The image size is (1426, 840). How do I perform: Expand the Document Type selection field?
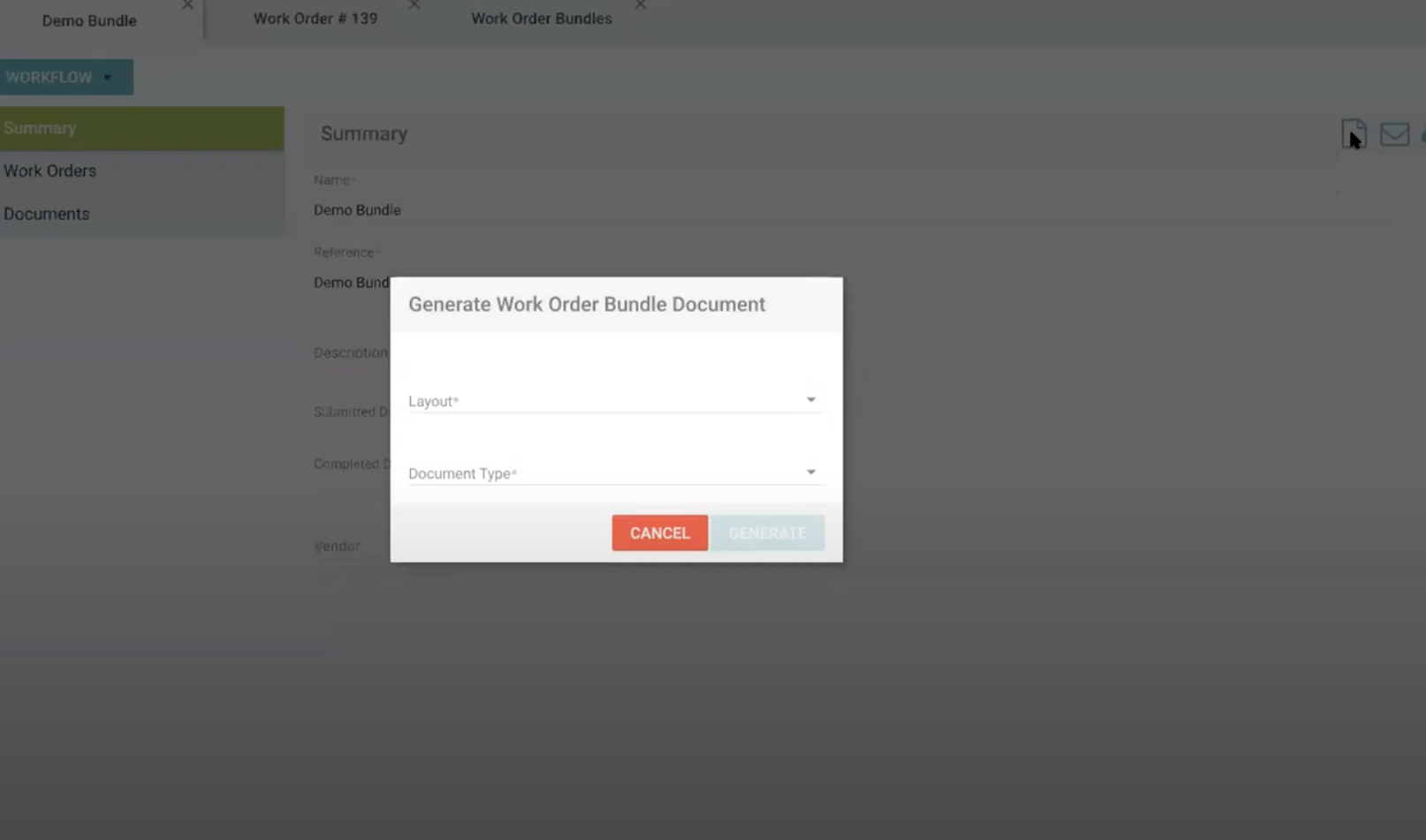610,473
